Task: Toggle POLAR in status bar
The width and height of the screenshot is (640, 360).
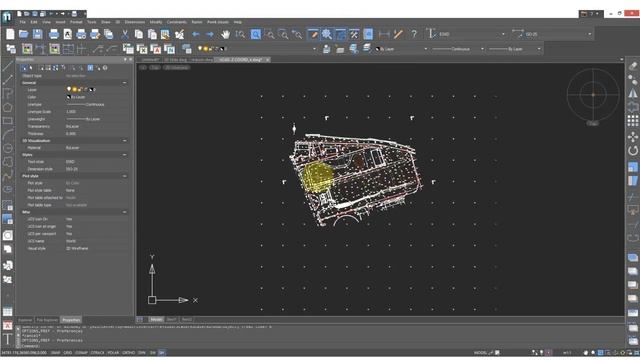Action: point(113,353)
